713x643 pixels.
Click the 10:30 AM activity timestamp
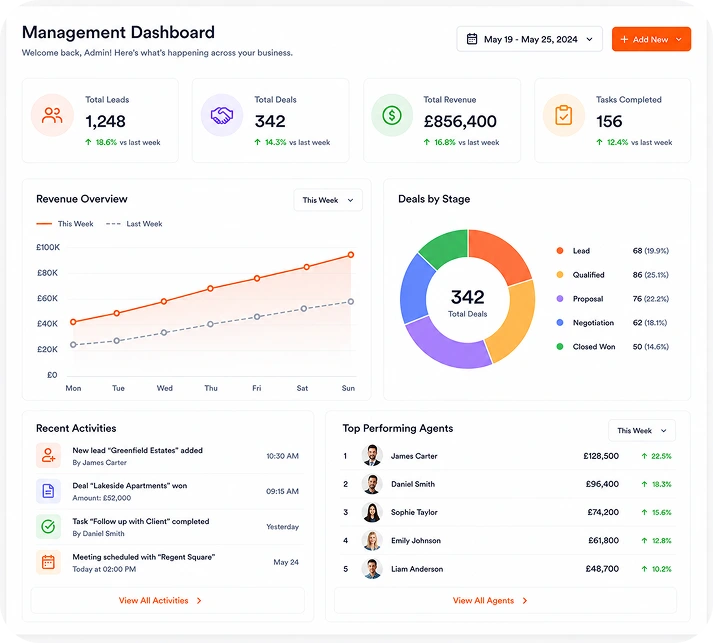[x=282, y=456]
